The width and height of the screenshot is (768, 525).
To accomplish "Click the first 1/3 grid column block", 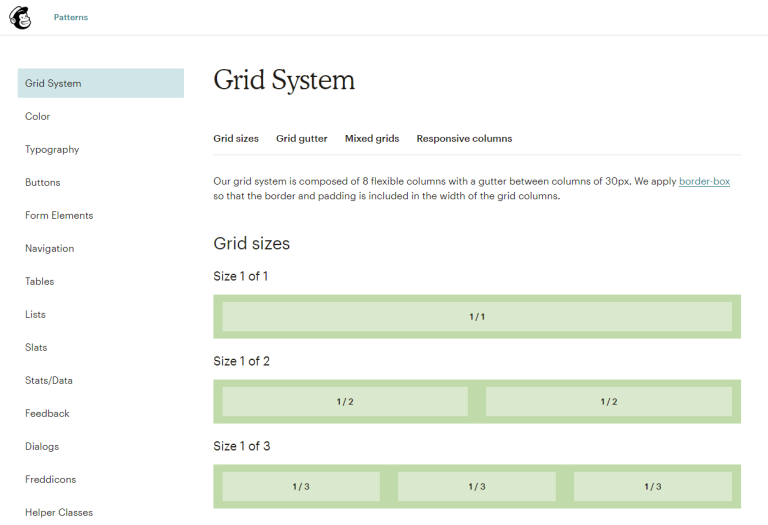I will pos(301,487).
